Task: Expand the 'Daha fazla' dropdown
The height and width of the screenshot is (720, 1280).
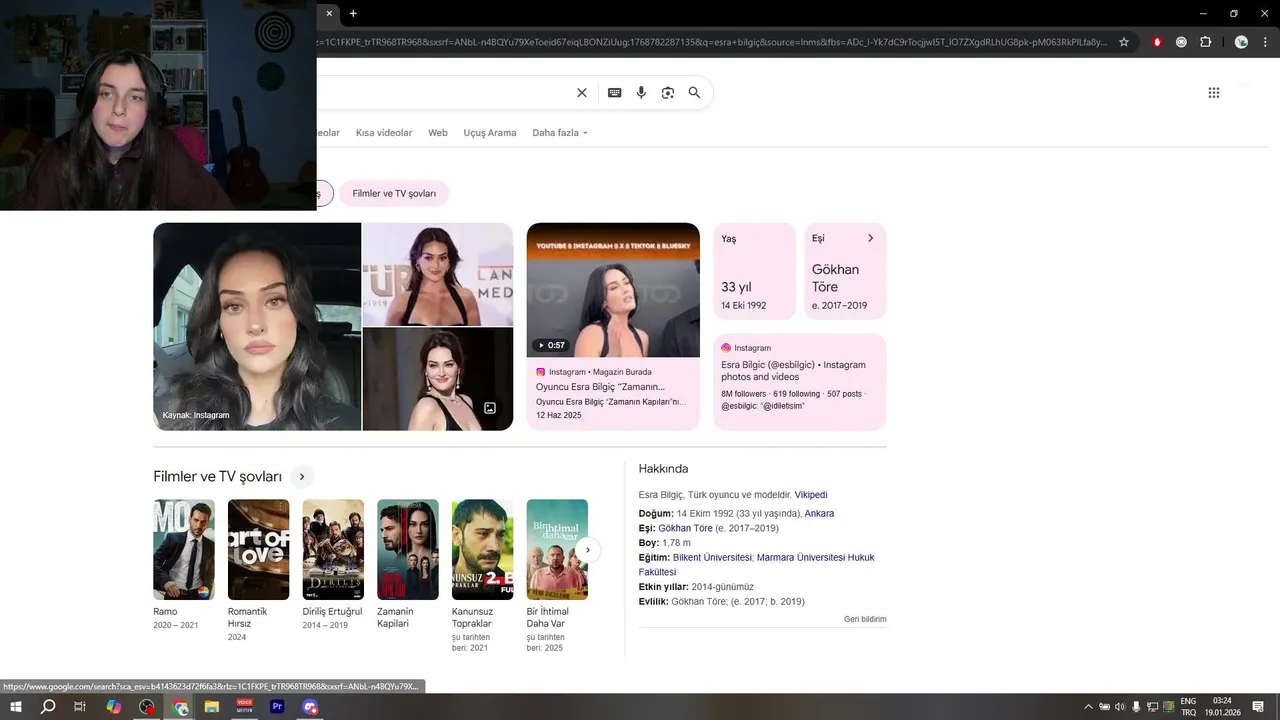Action: pos(560,133)
